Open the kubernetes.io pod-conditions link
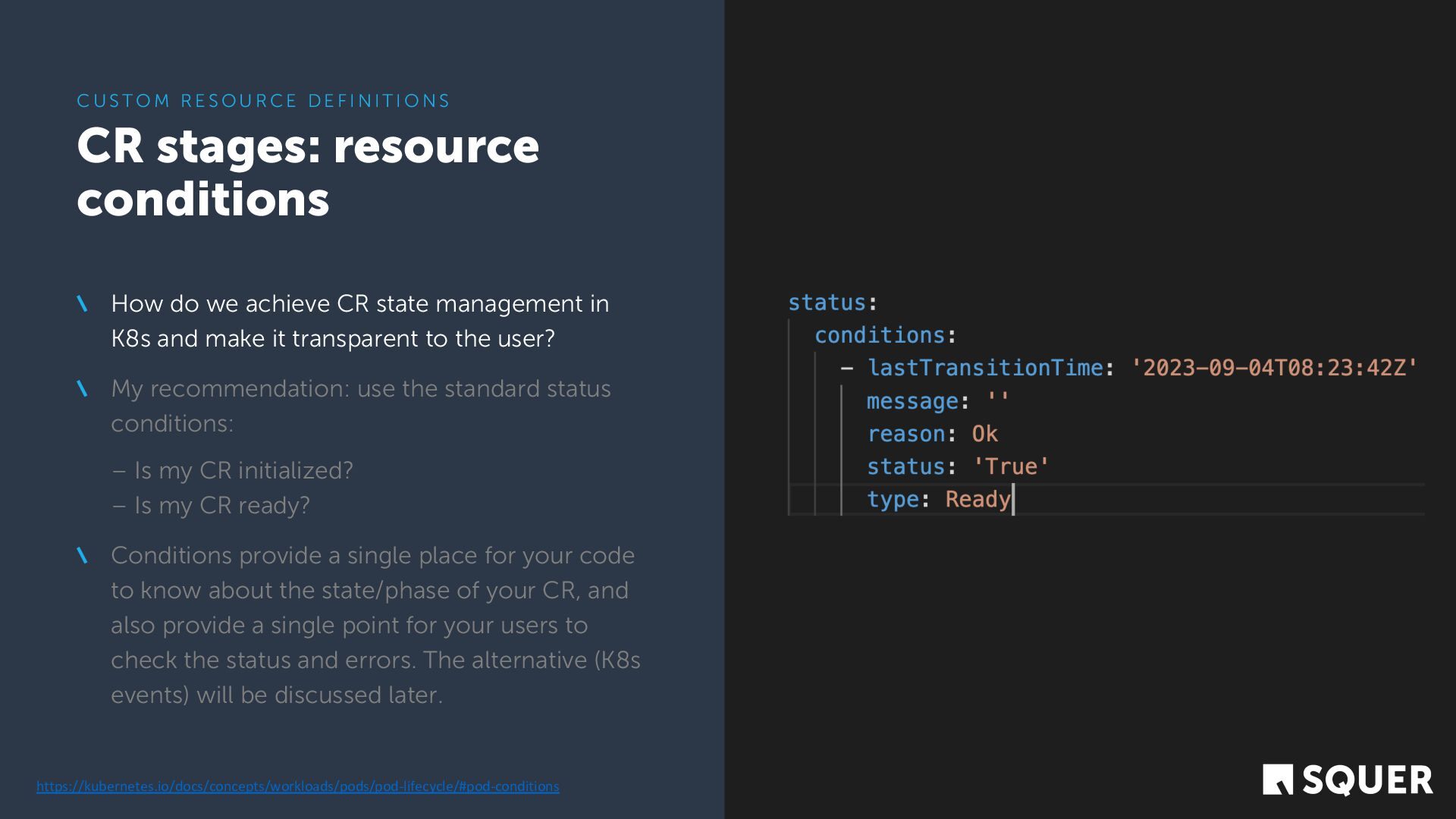Image resolution: width=1456 pixels, height=819 pixels. [x=297, y=786]
